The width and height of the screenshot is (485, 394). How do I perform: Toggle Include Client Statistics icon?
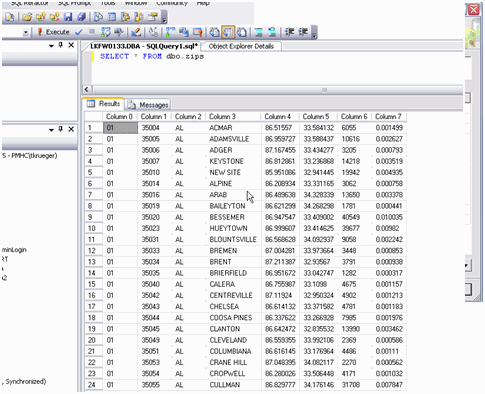184,32
